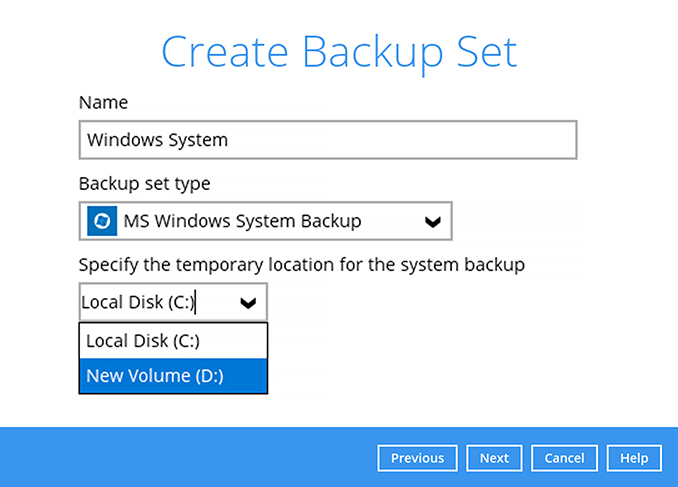
Task: Open the temporary location dropdown arrow
Action: click(x=249, y=302)
